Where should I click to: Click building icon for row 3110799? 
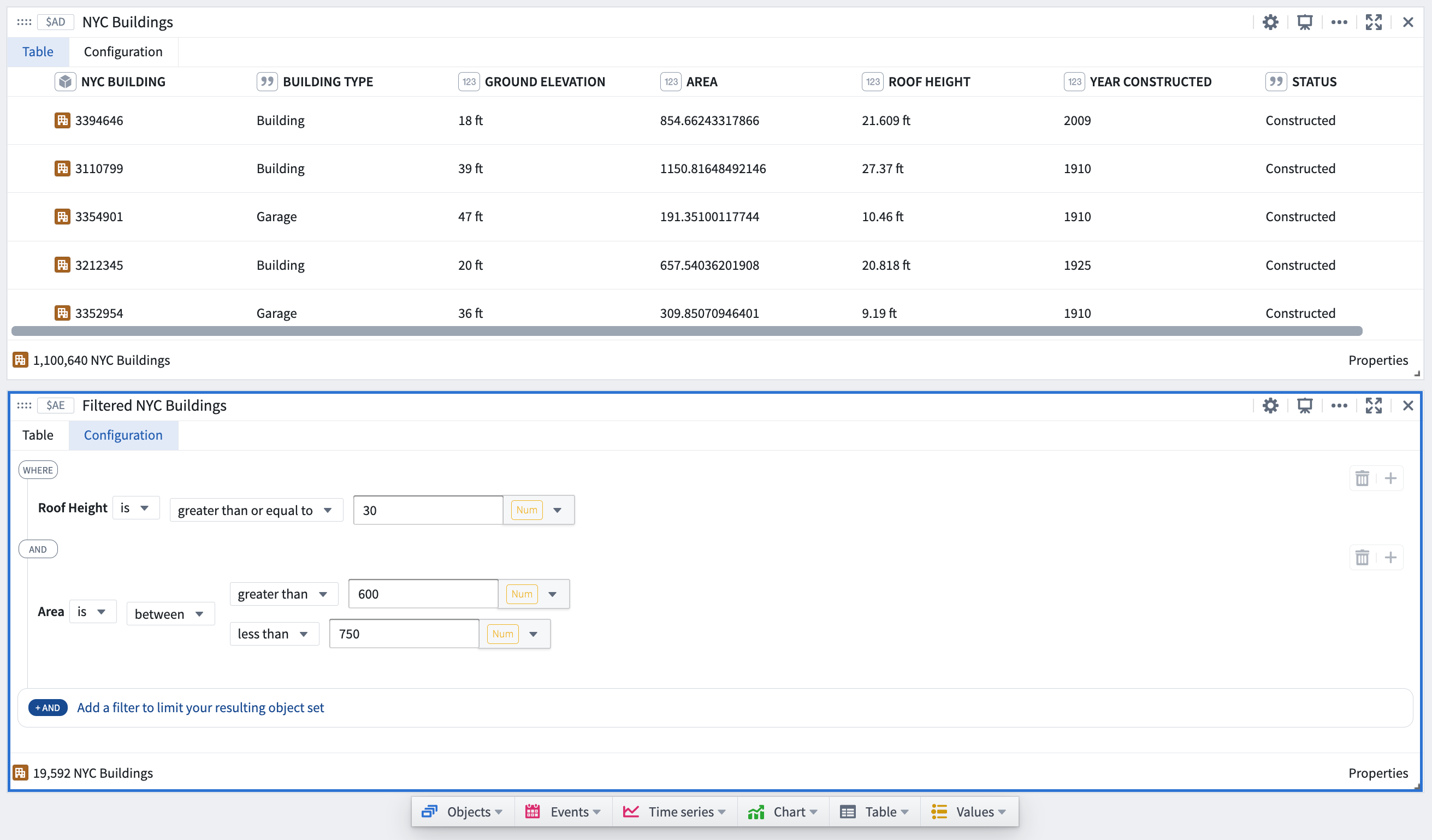click(62, 168)
